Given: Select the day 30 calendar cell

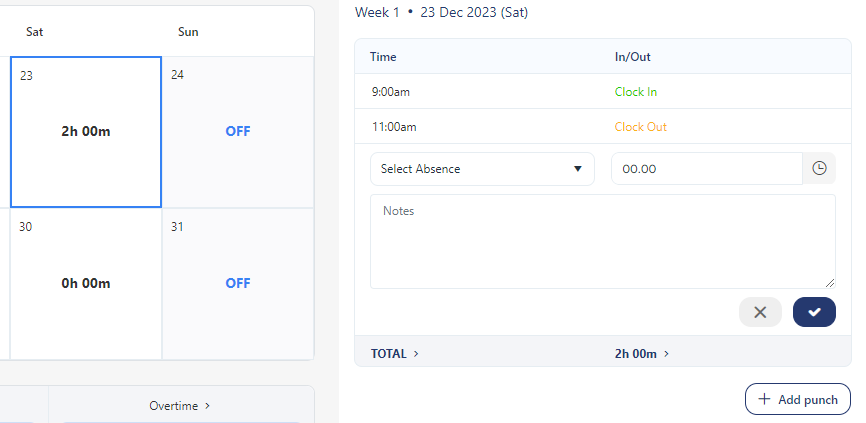Looking at the screenshot, I should click(86, 283).
